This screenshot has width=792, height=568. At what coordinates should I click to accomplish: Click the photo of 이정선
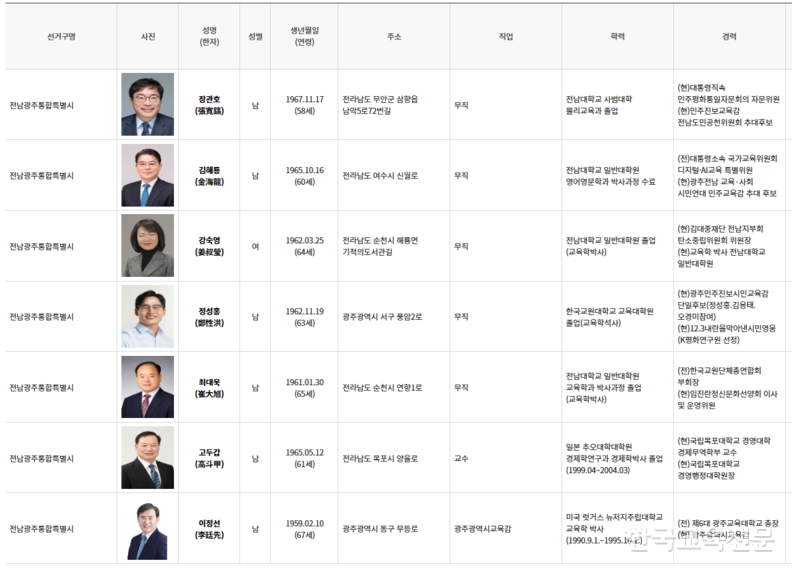click(x=147, y=529)
